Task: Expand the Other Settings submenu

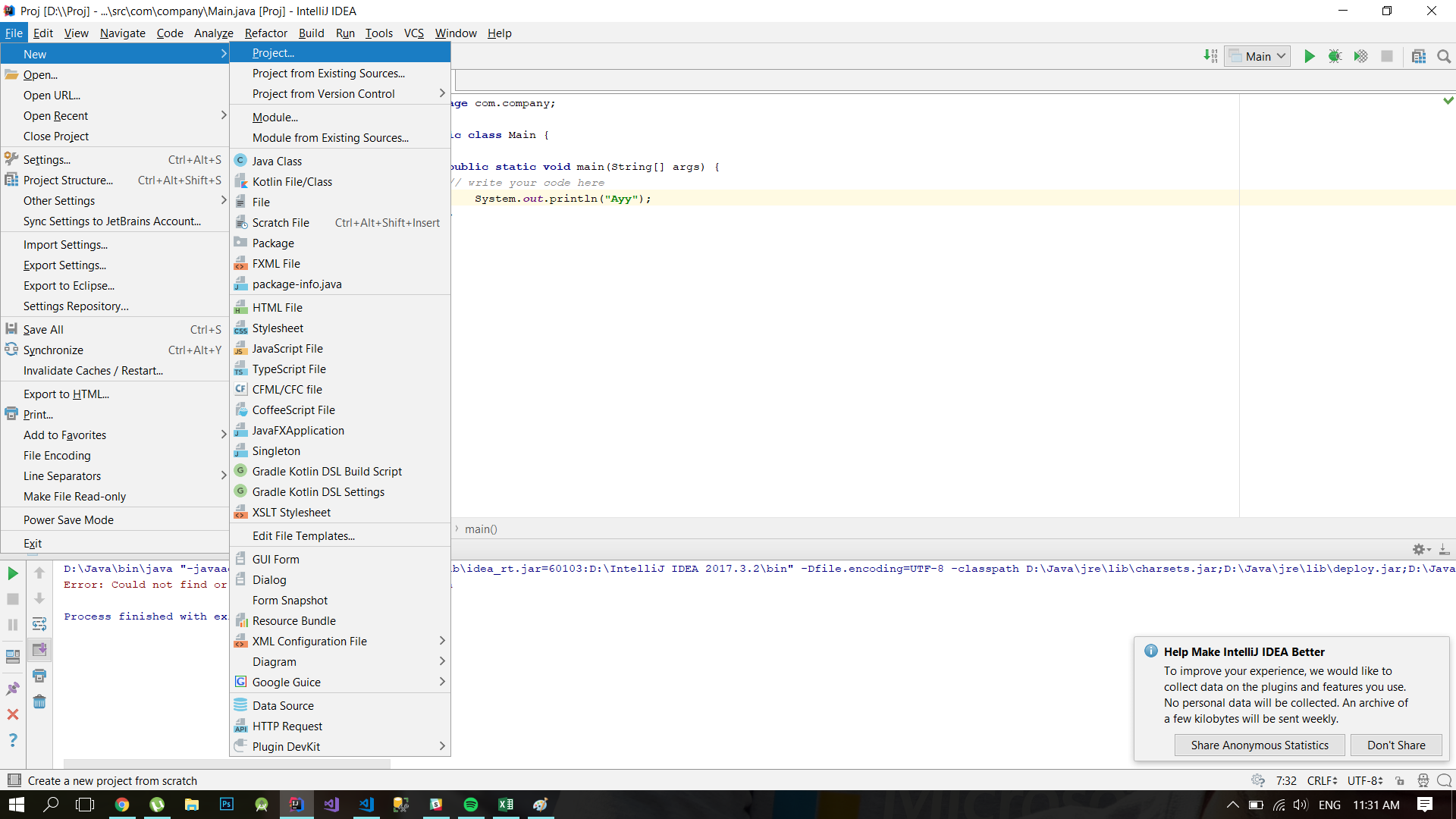Action: pyautogui.click(x=115, y=200)
